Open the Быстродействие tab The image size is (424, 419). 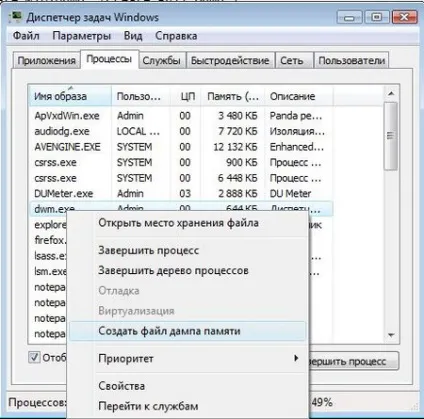pyautogui.click(x=230, y=61)
